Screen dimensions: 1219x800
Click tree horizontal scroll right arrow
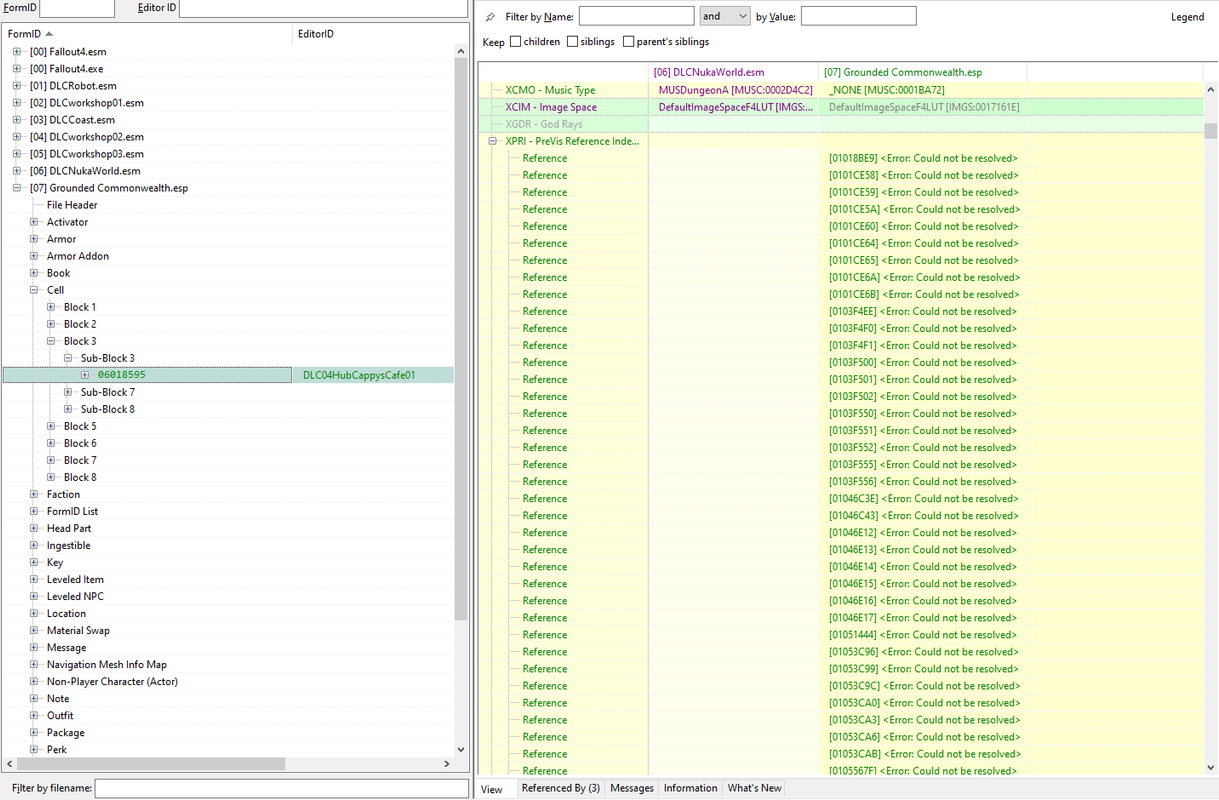pos(446,764)
